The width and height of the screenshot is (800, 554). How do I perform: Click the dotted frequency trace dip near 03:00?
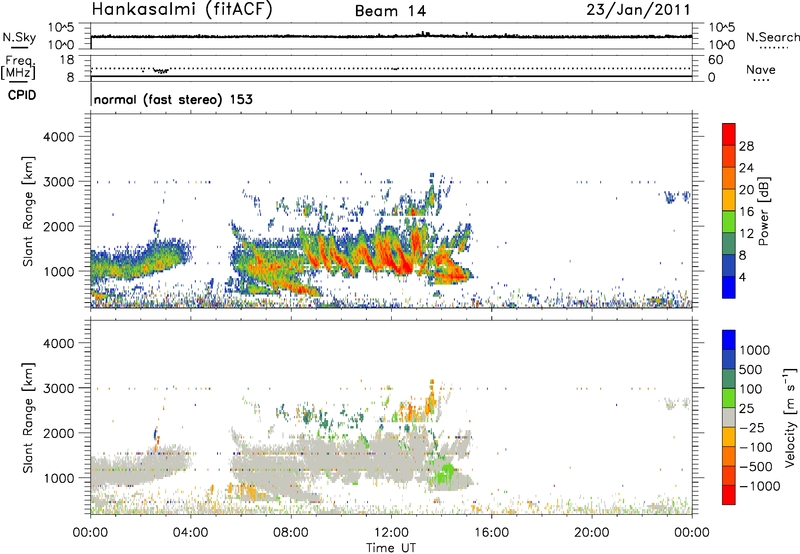point(161,71)
